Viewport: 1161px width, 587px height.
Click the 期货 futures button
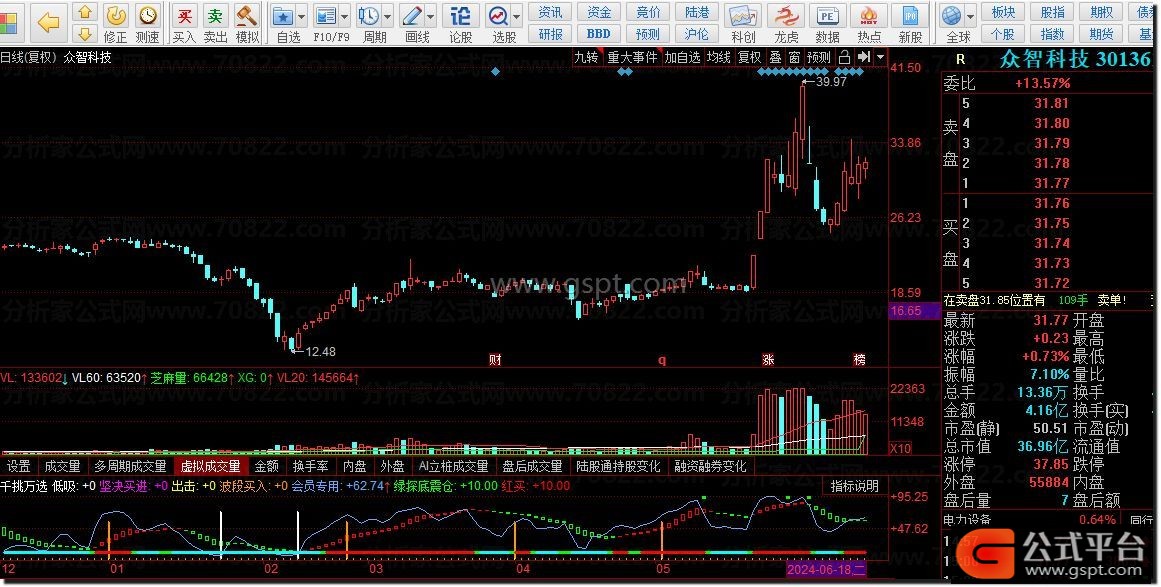pos(1101,33)
